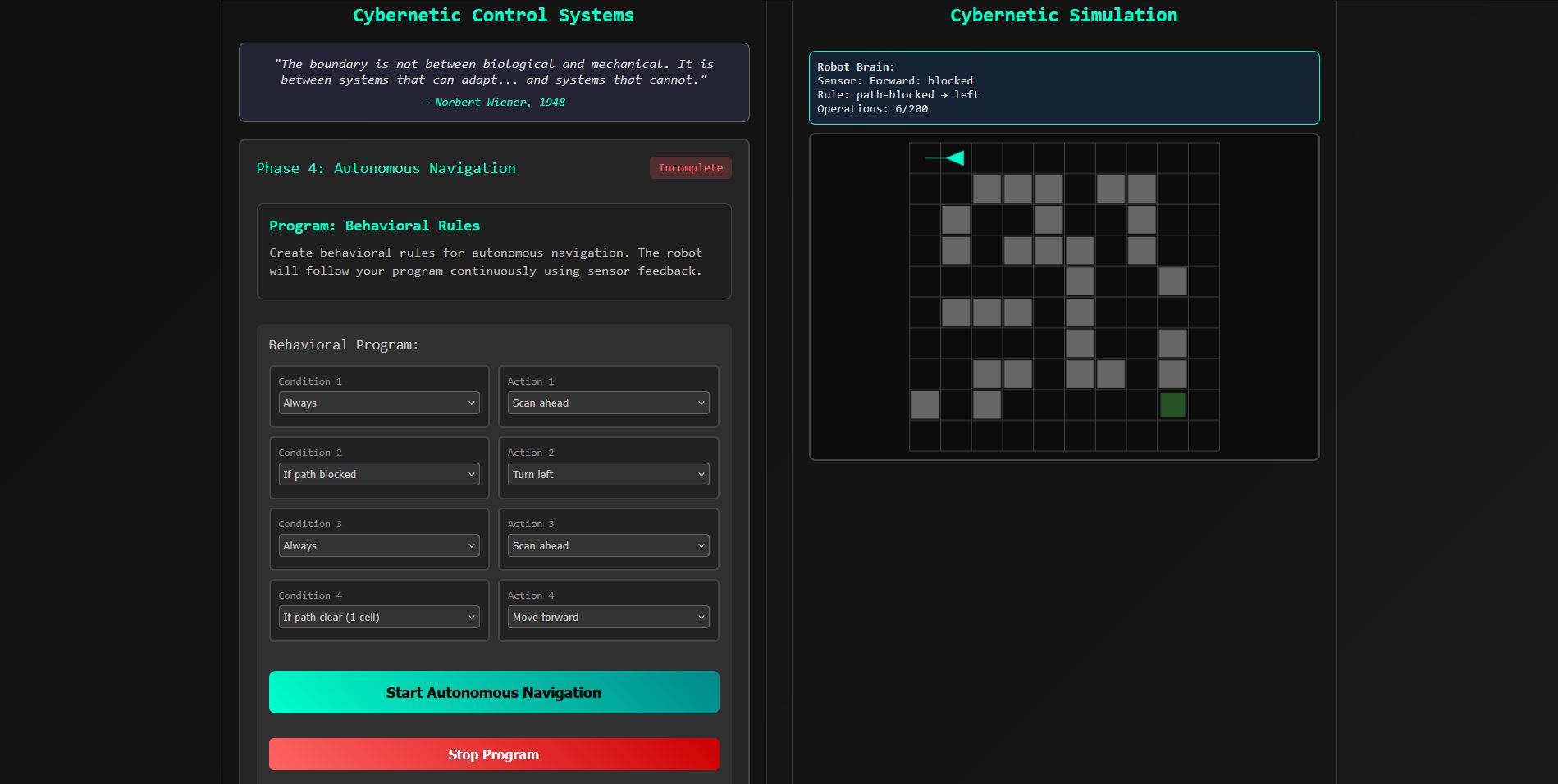Click the 'Sensor: Forward: blocked' line
This screenshot has height=784, width=1558.
[x=895, y=80]
